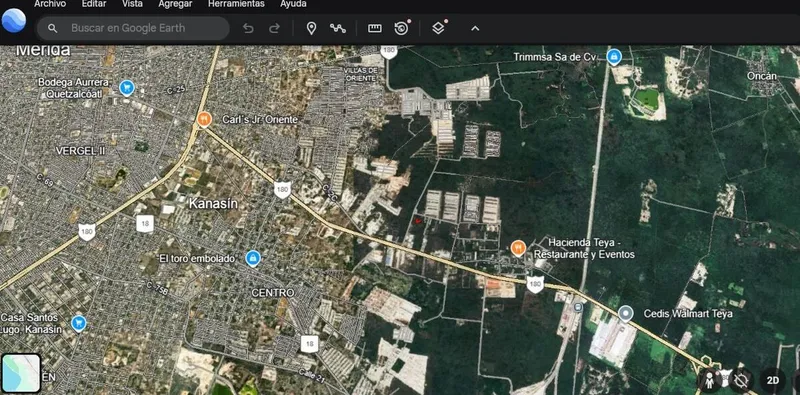Collapse the toolbar using the up chevron

click(x=475, y=29)
